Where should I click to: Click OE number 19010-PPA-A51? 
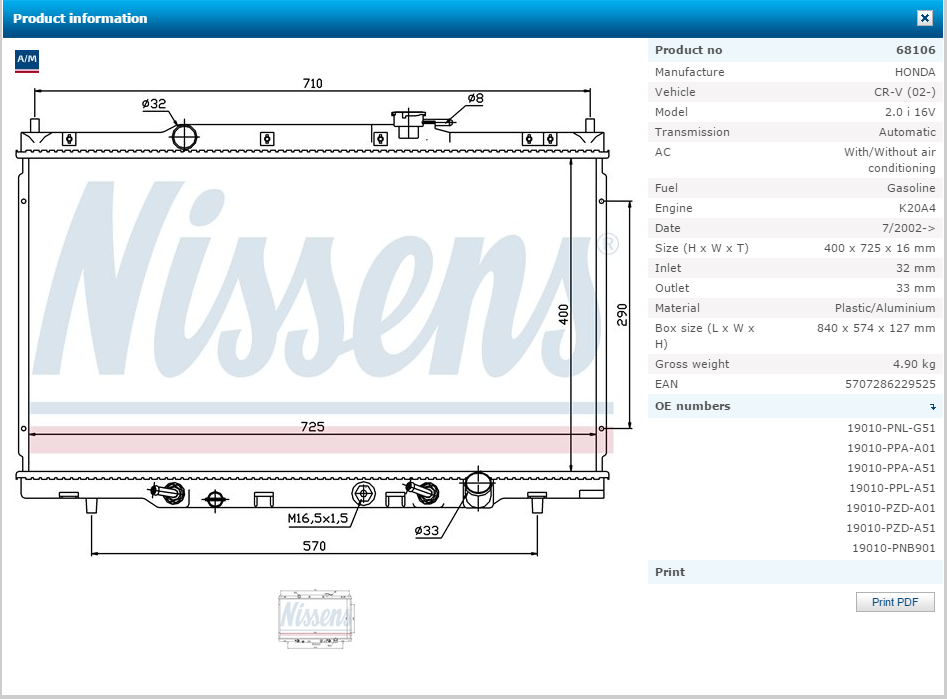click(891, 468)
